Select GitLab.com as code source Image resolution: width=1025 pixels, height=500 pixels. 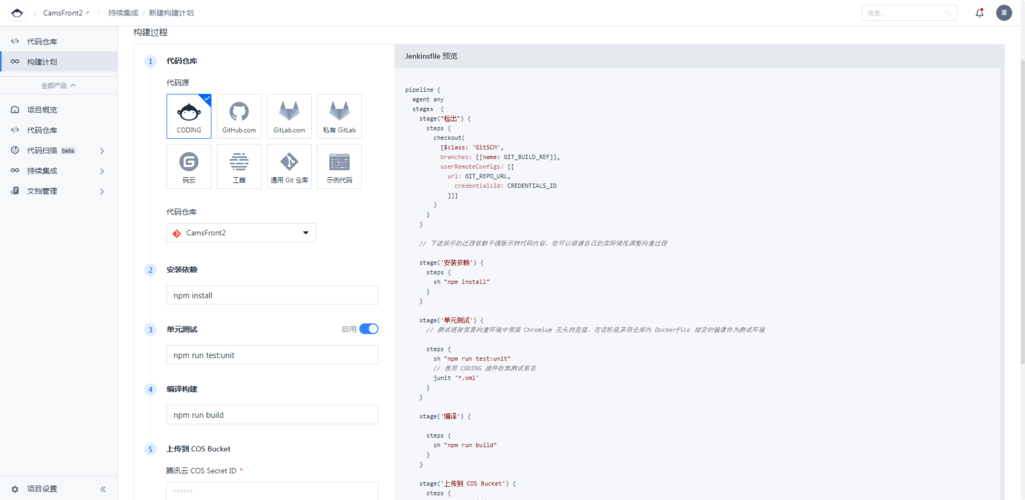pyautogui.click(x=290, y=116)
